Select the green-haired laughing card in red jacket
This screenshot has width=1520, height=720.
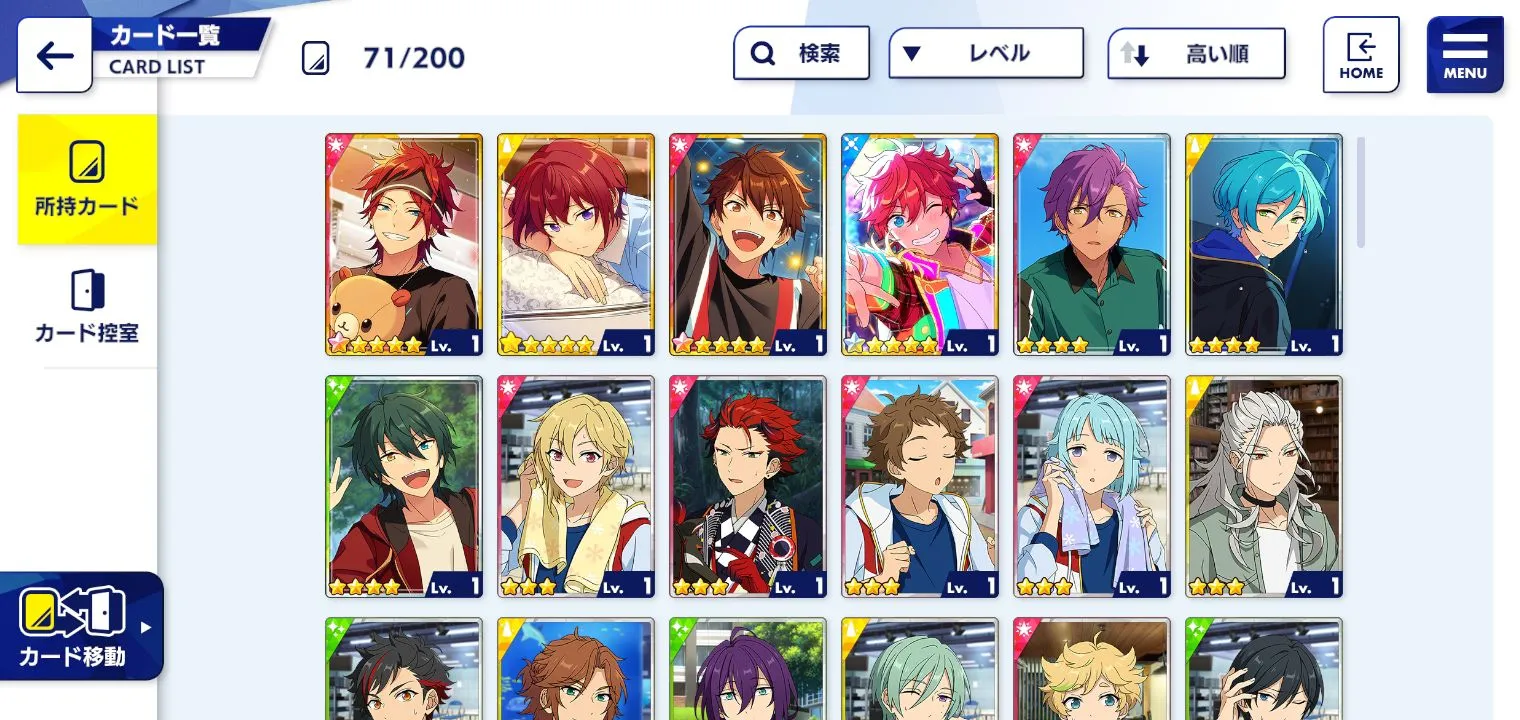coord(404,487)
